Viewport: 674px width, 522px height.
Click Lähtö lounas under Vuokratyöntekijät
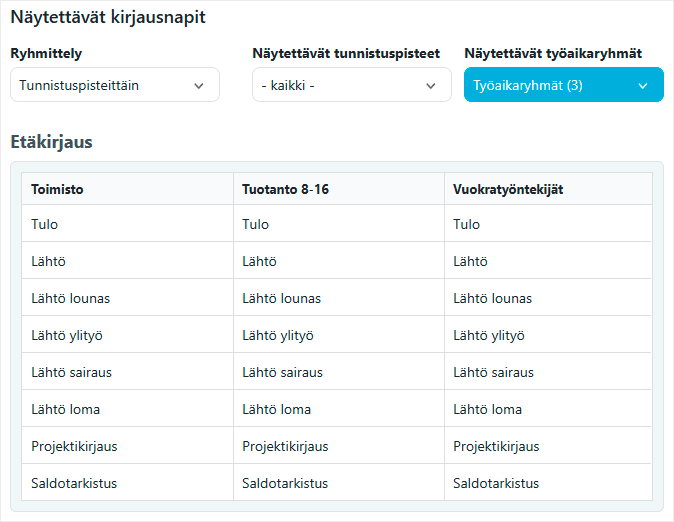point(492,298)
